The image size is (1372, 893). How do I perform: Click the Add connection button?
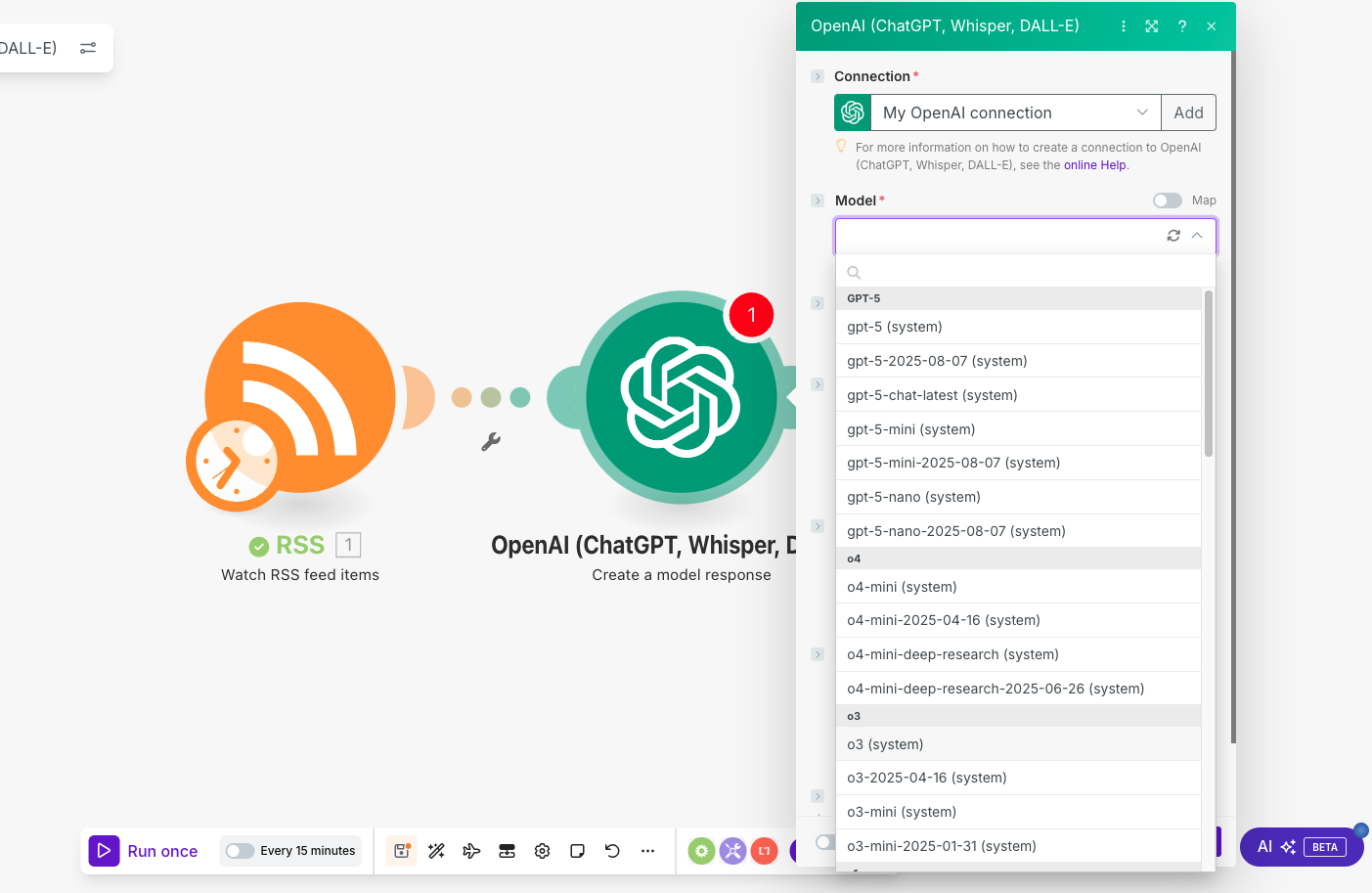pos(1188,112)
